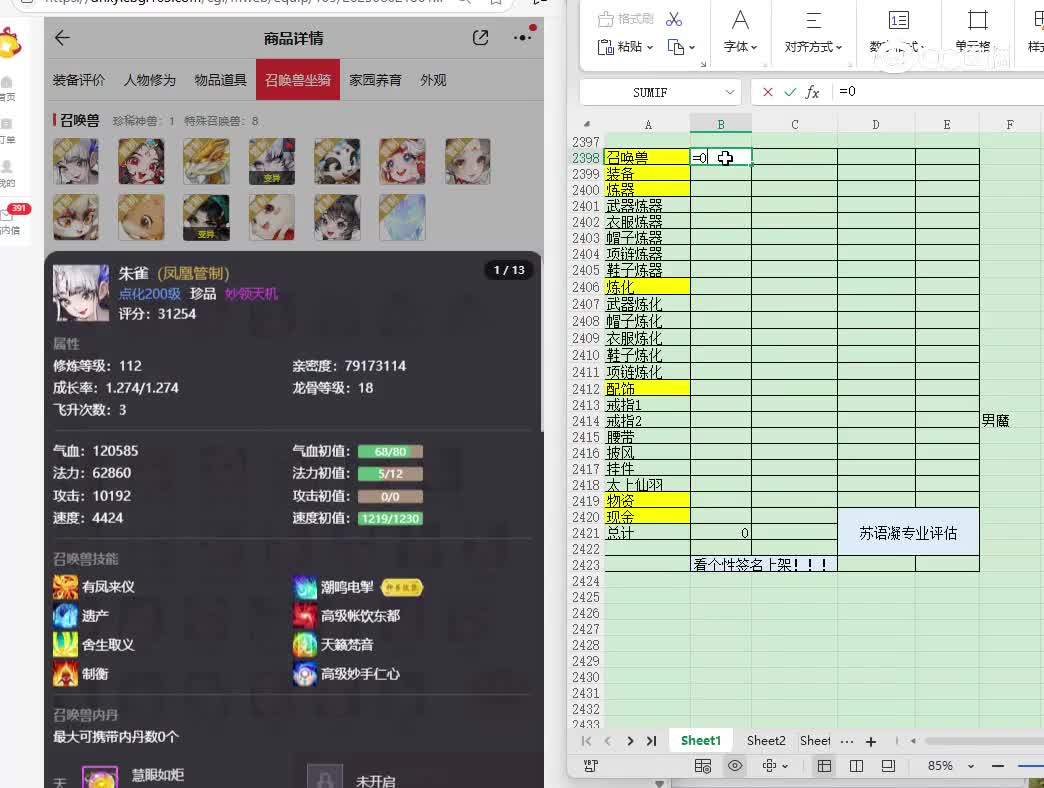Click the VB macro icon in status bar

(x=591, y=766)
